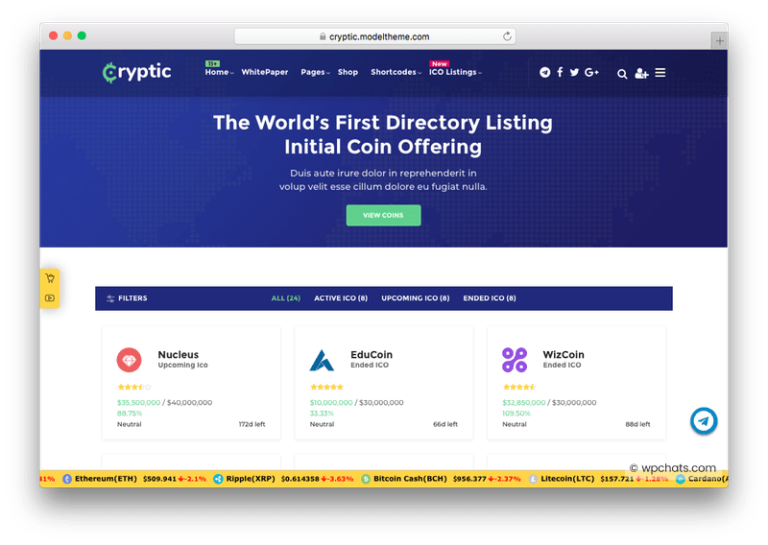Click Nucleus star rating

pos(134,387)
